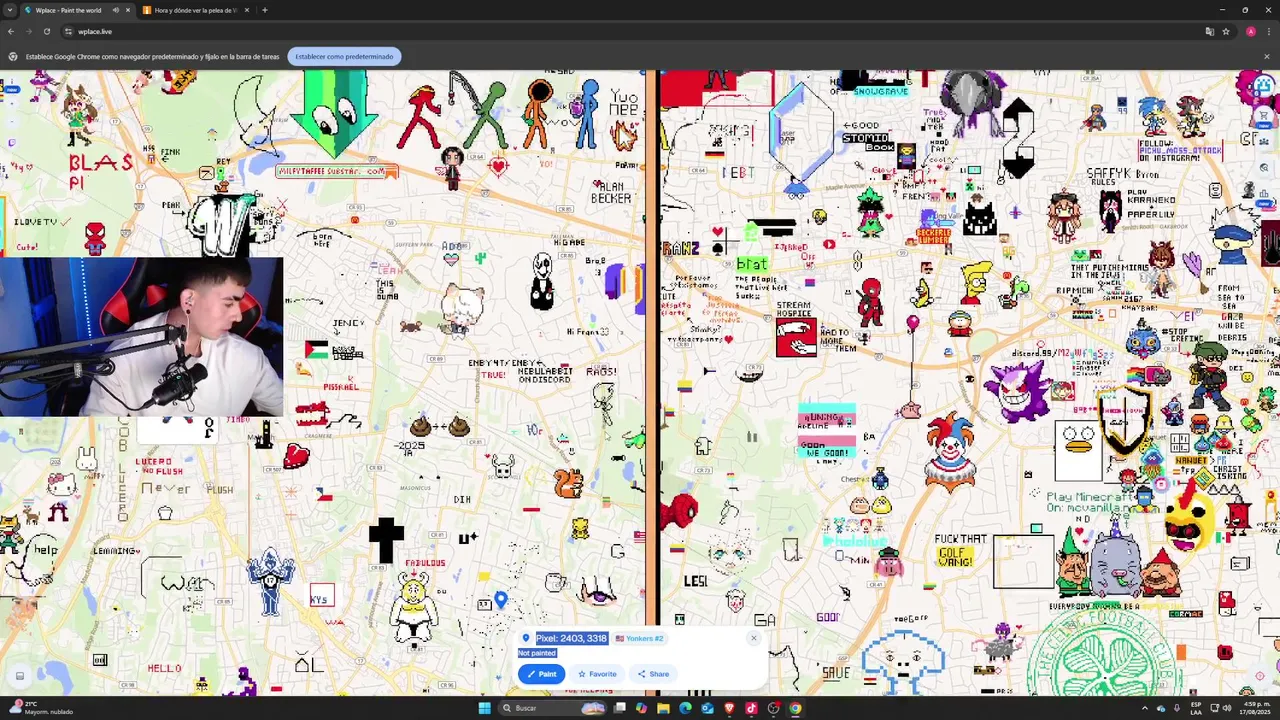Open the translate page icon
The width and height of the screenshot is (1280, 720).
coord(1209,31)
